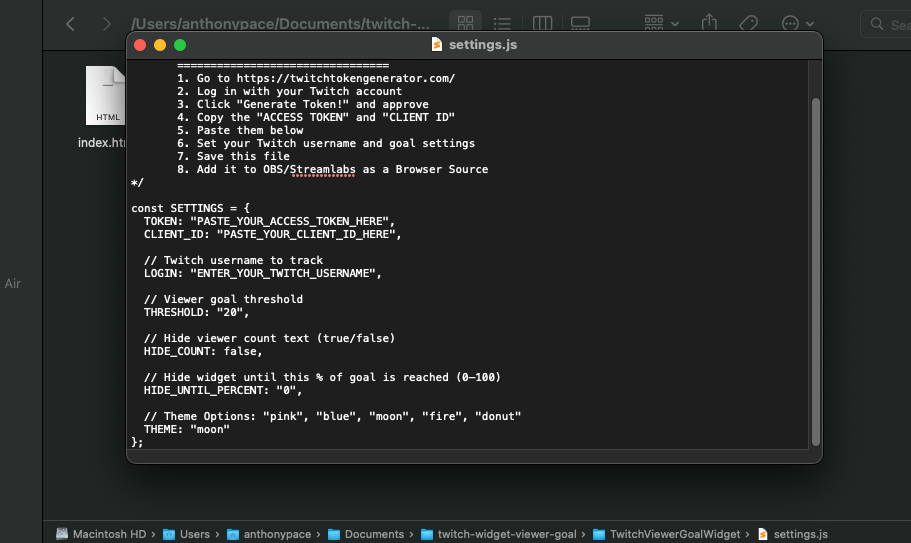911x543 pixels.
Task: Click TwitchViewerGoalWidget in the path bar
Action: click(x=666, y=534)
